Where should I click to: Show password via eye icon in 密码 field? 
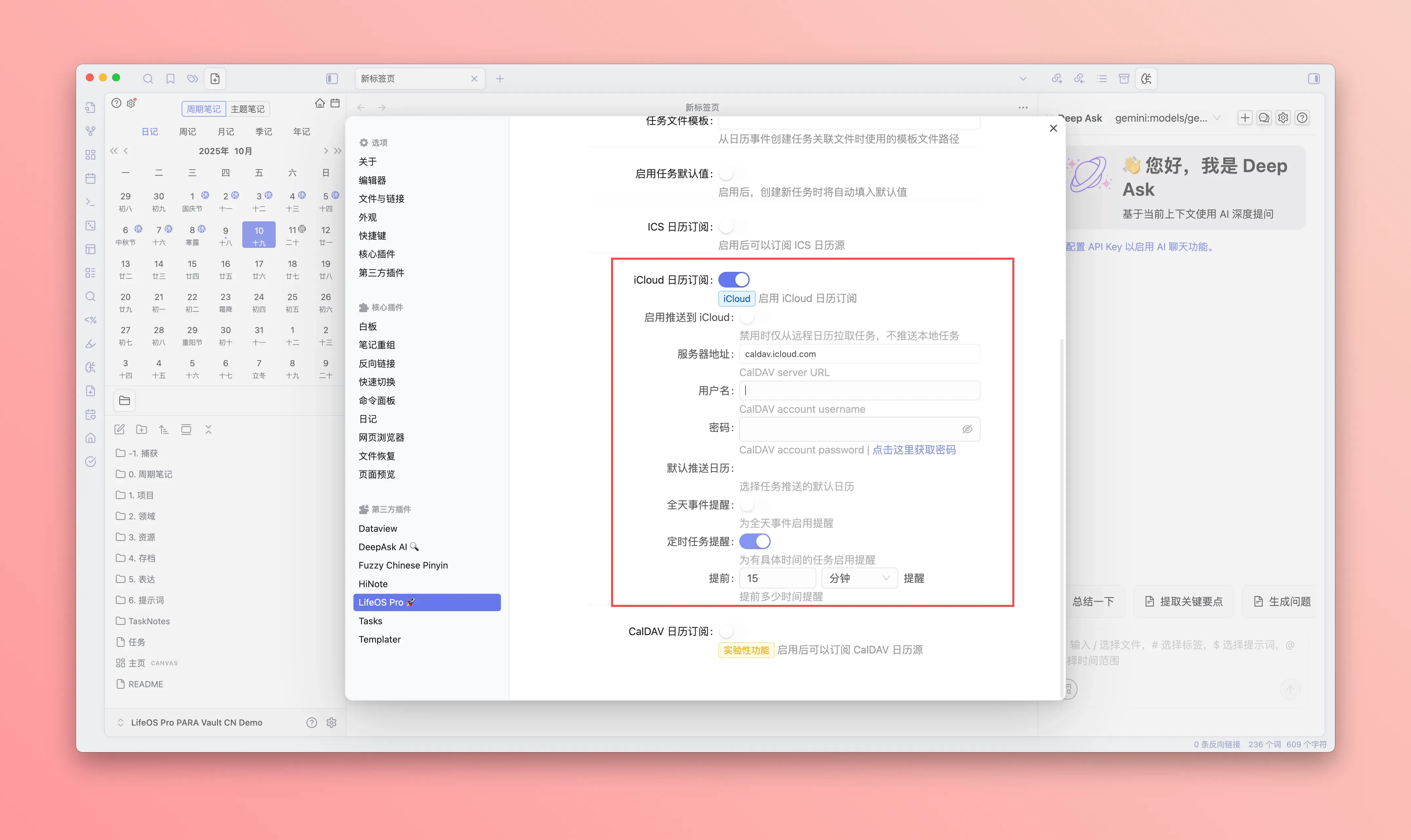tap(967, 429)
